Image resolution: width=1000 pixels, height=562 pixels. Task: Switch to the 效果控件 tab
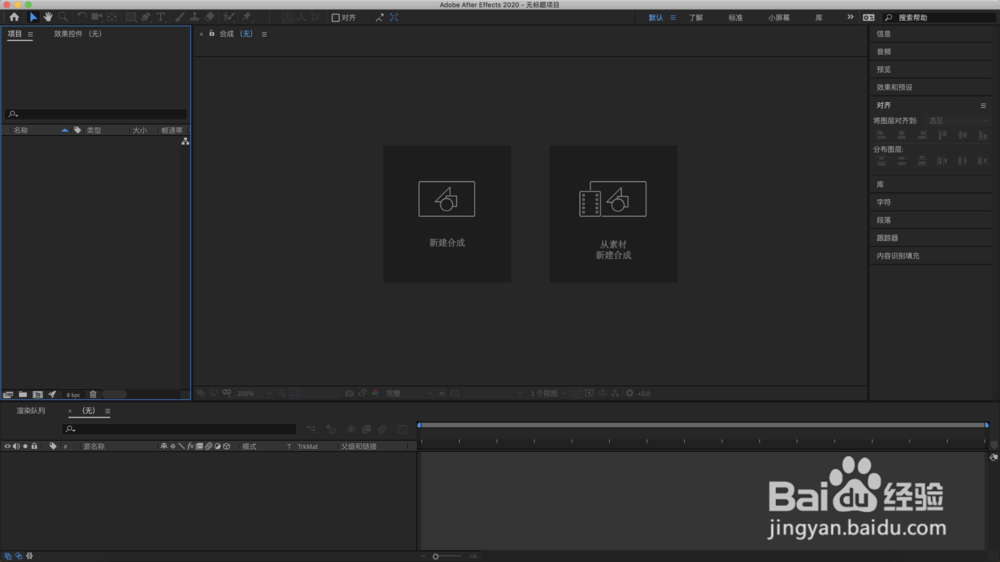77,34
